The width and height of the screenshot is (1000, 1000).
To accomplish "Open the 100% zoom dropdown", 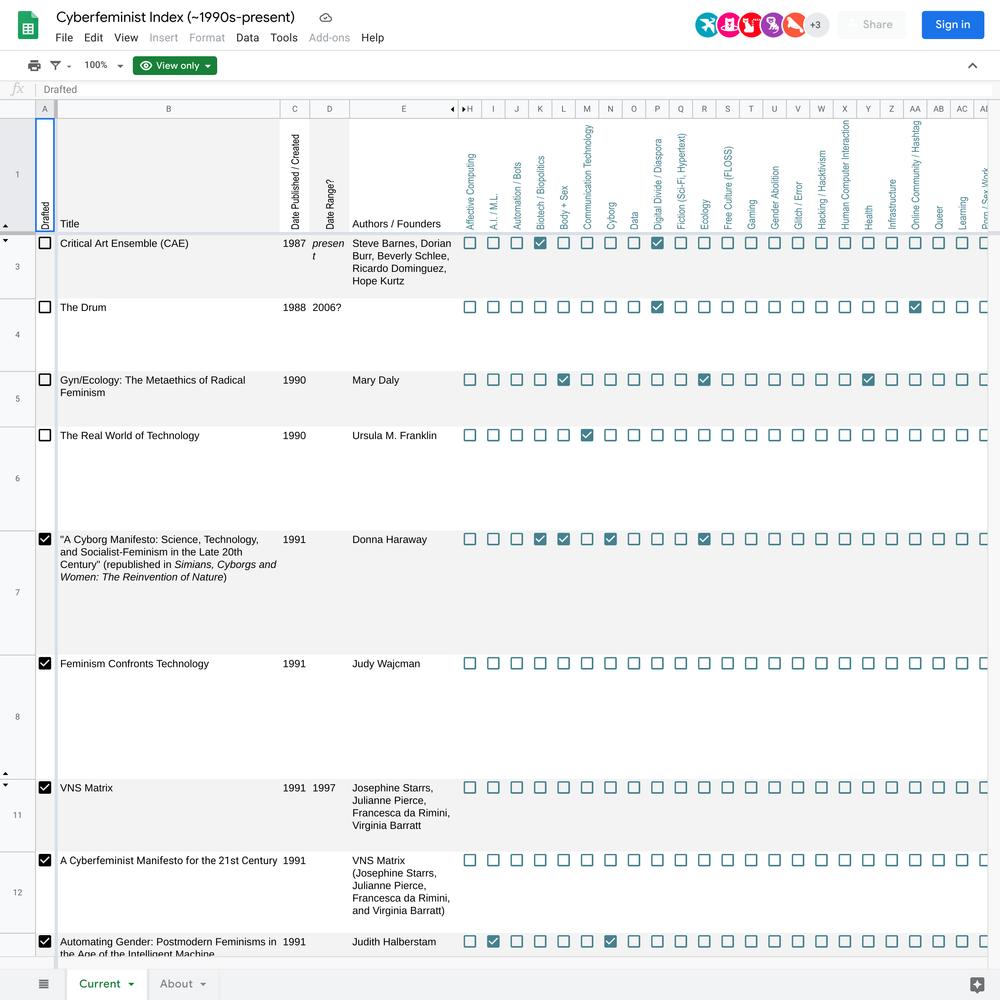I will coord(103,65).
